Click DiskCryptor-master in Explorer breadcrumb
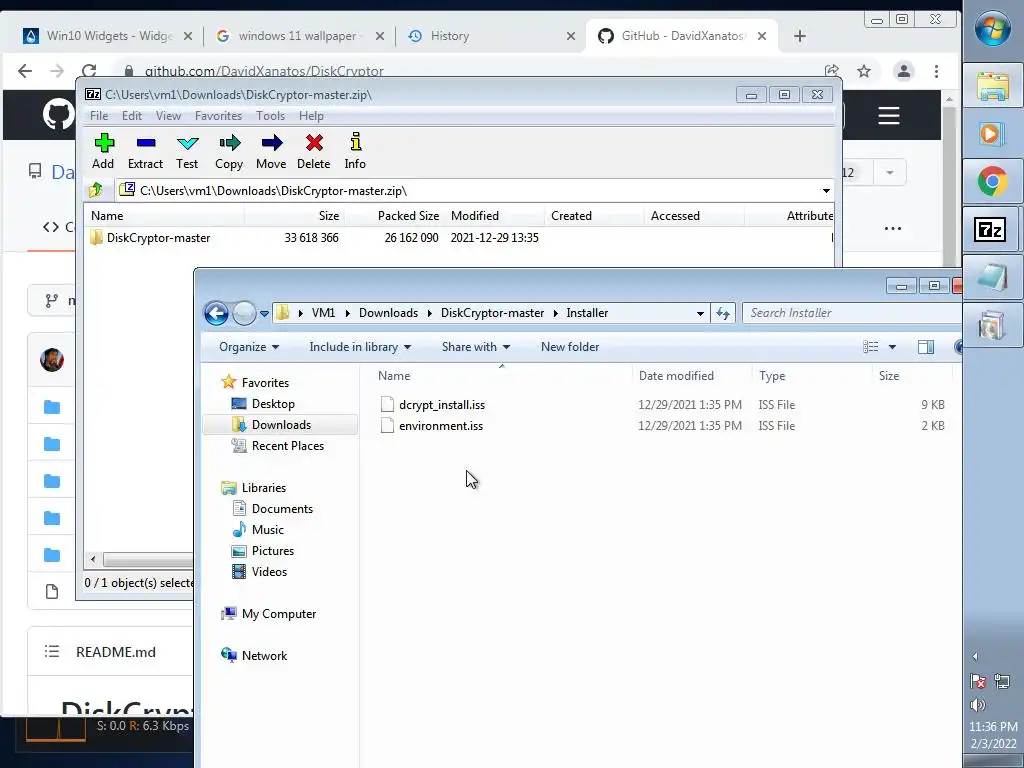The height and width of the screenshot is (768, 1024). pos(492,313)
